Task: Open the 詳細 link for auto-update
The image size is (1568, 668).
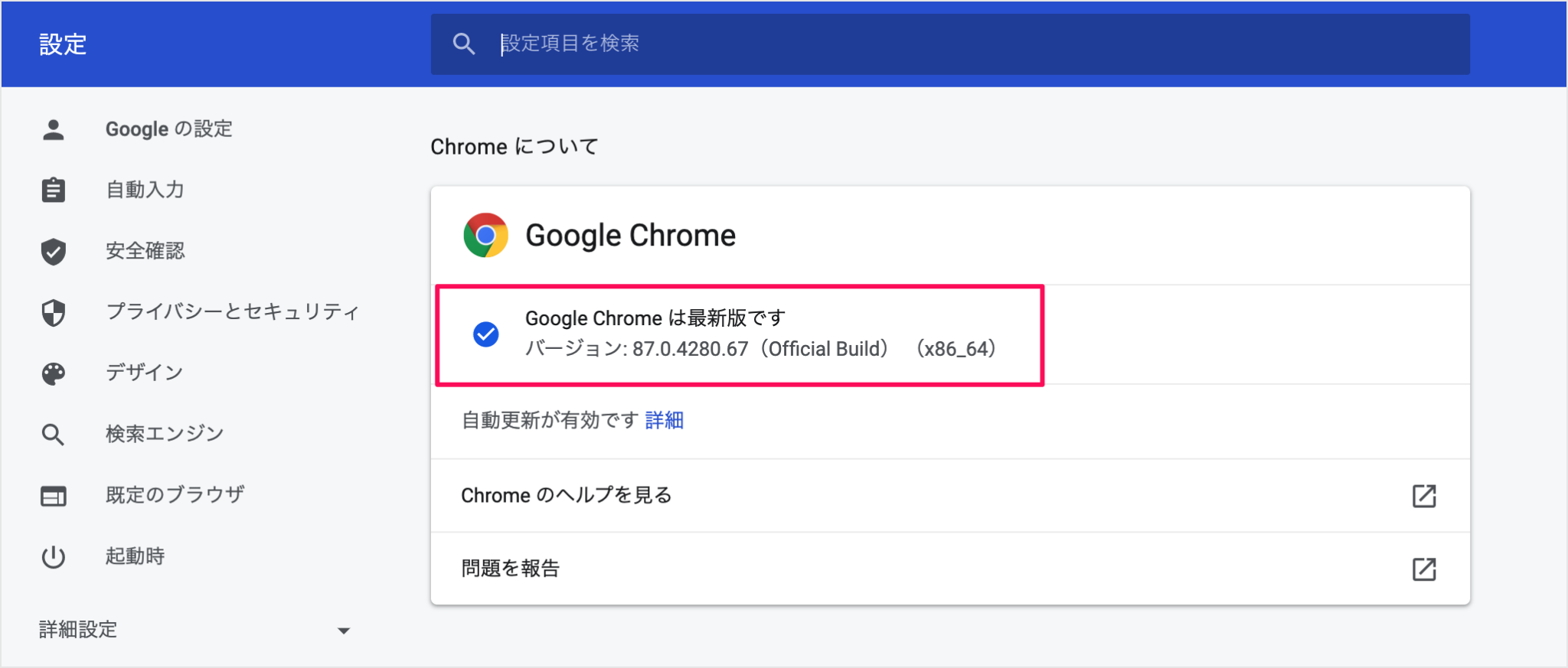Action: [x=665, y=420]
